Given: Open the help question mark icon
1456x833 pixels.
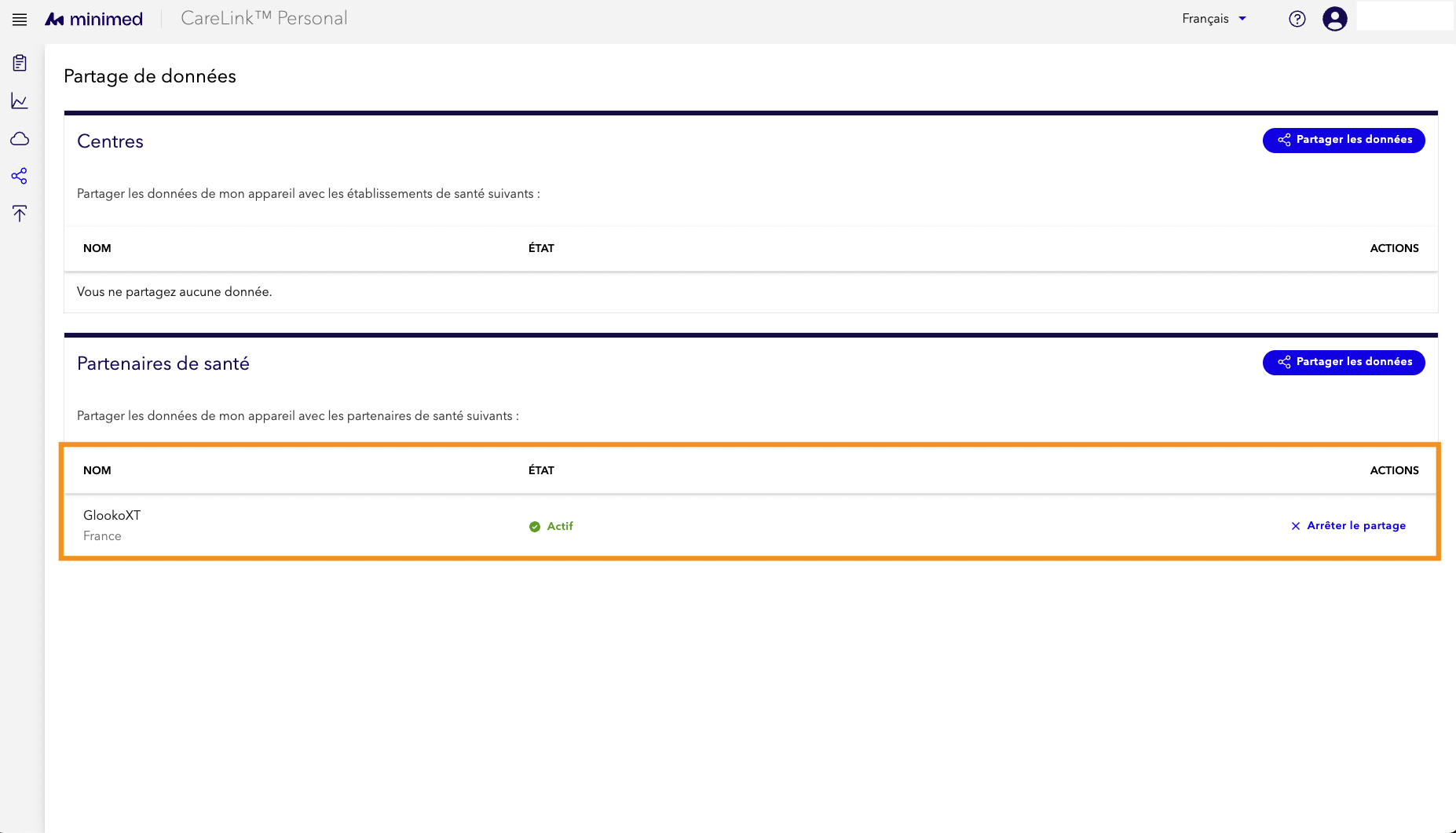Looking at the screenshot, I should [x=1297, y=19].
